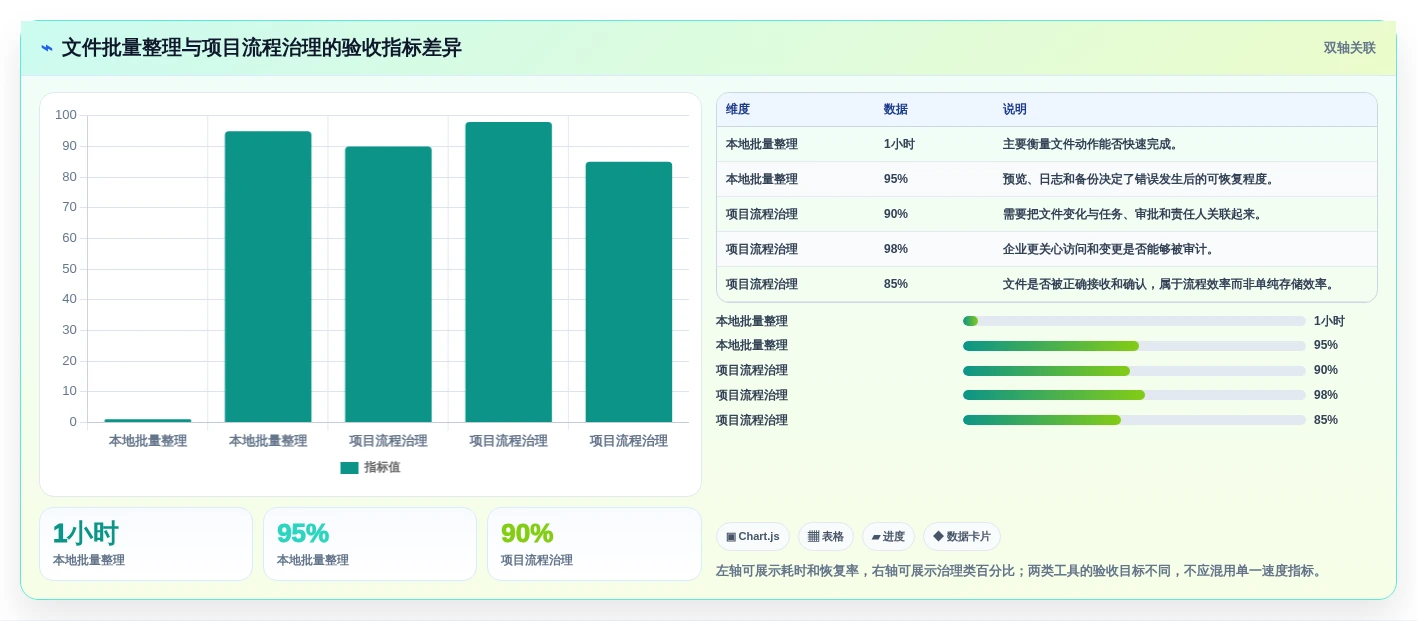This screenshot has height=621, width=1417.
Task: Select the chart bar reaching 85
Action: tap(629, 292)
